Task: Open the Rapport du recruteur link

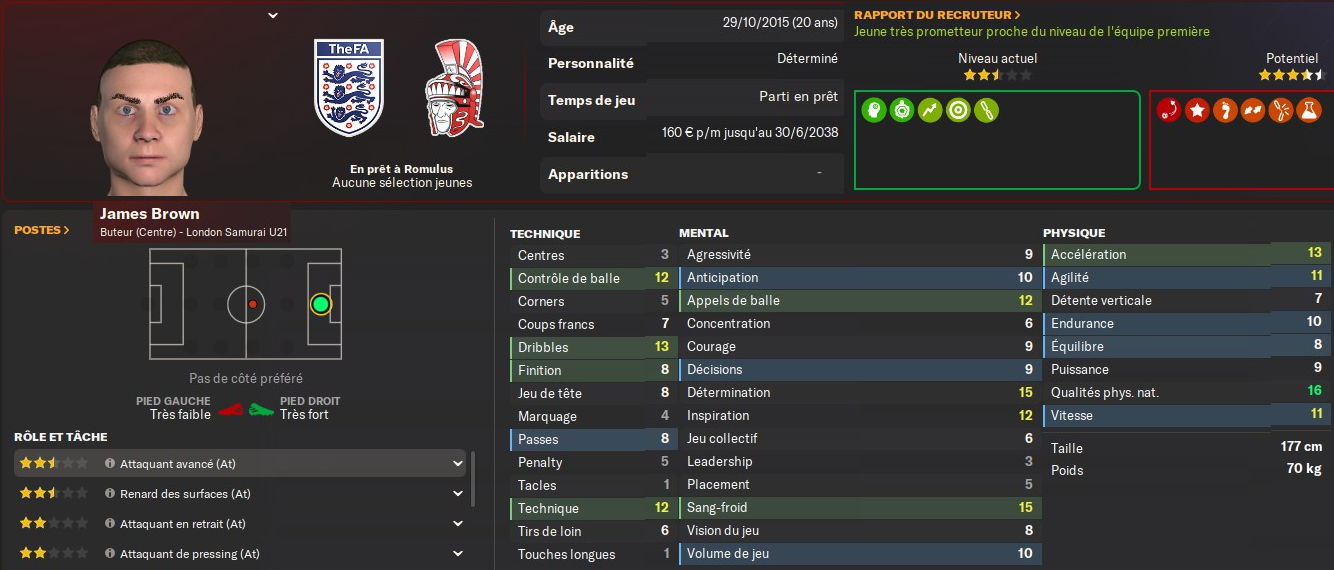Action: [937, 15]
